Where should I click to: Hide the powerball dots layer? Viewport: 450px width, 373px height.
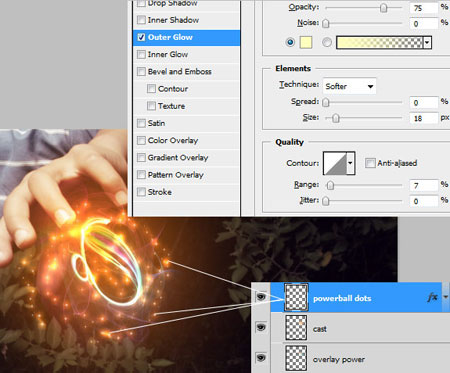[x=261, y=296]
